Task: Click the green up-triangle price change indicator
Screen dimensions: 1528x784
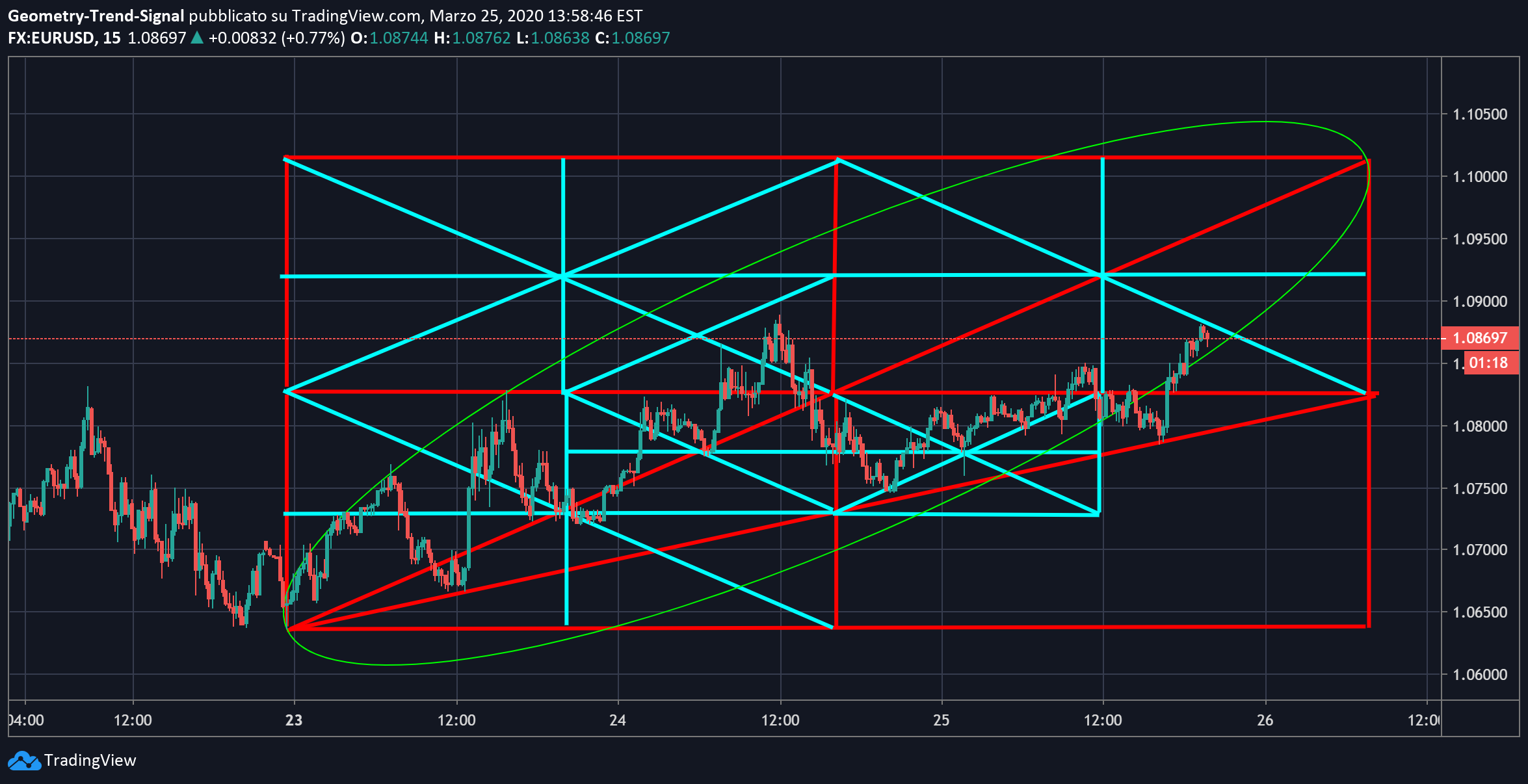Action: [x=196, y=38]
